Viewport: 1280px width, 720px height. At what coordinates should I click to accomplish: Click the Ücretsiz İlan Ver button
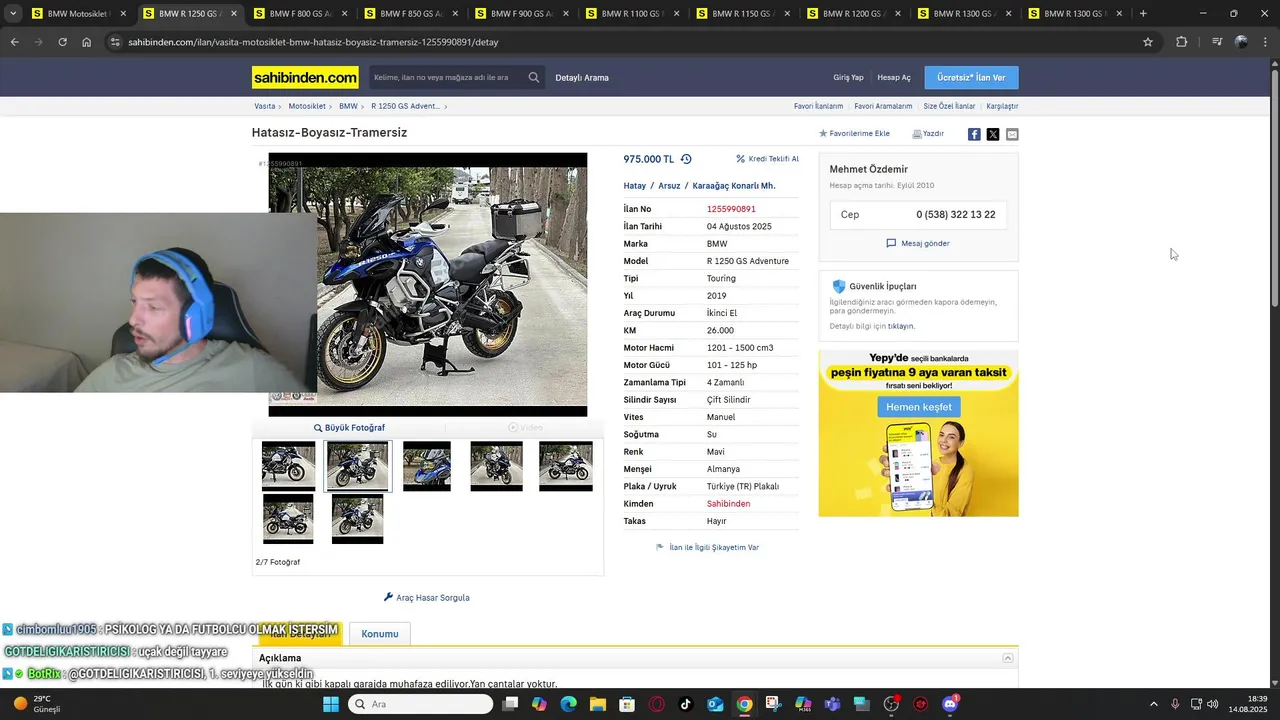pos(971,77)
